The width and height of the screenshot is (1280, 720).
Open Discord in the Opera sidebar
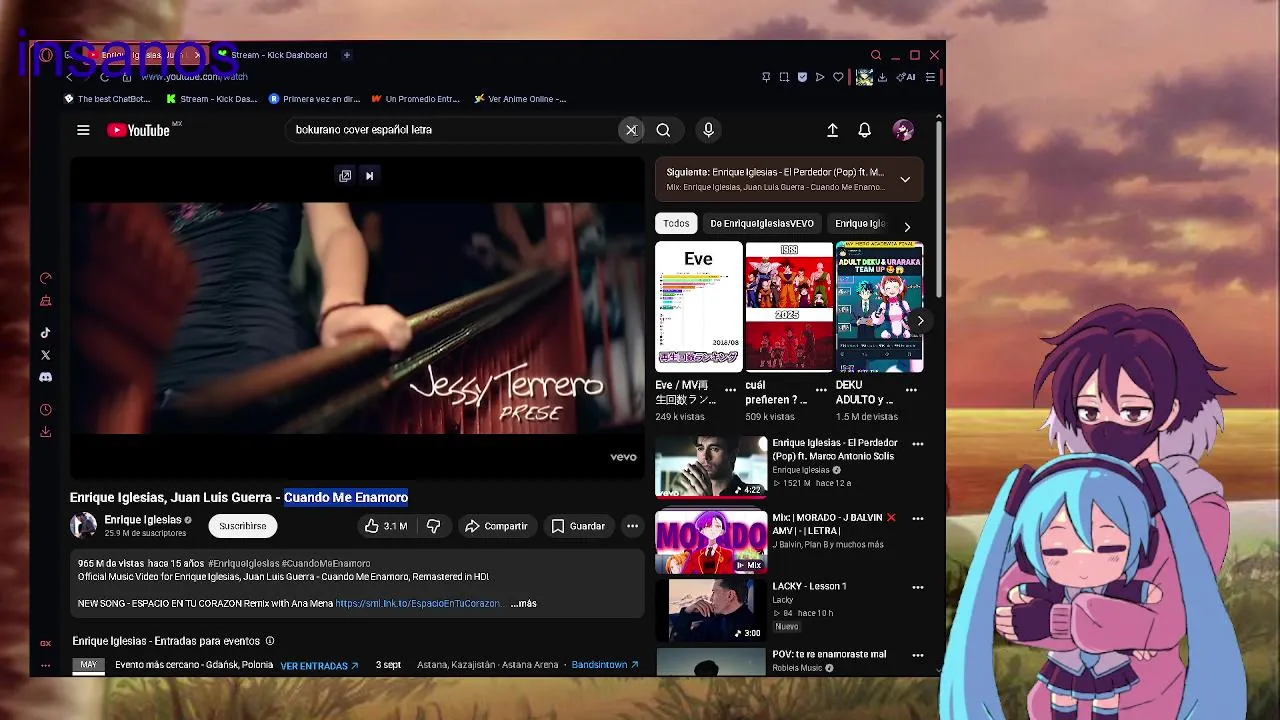coord(45,377)
